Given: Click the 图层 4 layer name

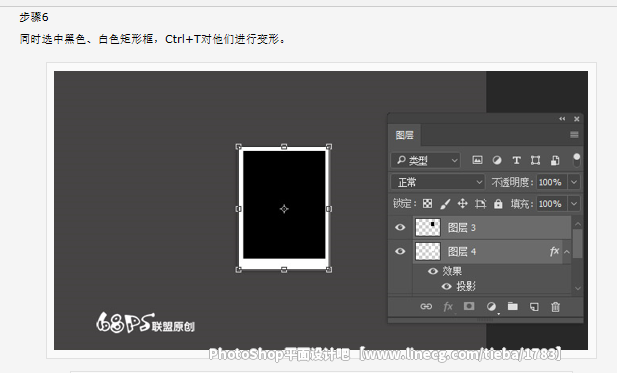Looking at the screenshot, I should pos(462,251).
